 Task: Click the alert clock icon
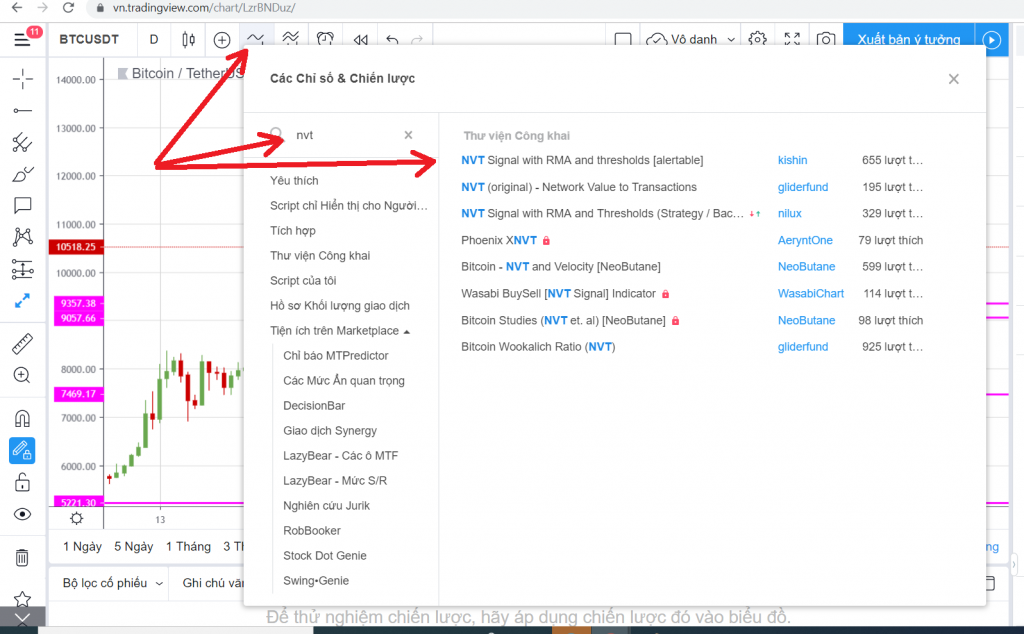[x=325, y=39]
